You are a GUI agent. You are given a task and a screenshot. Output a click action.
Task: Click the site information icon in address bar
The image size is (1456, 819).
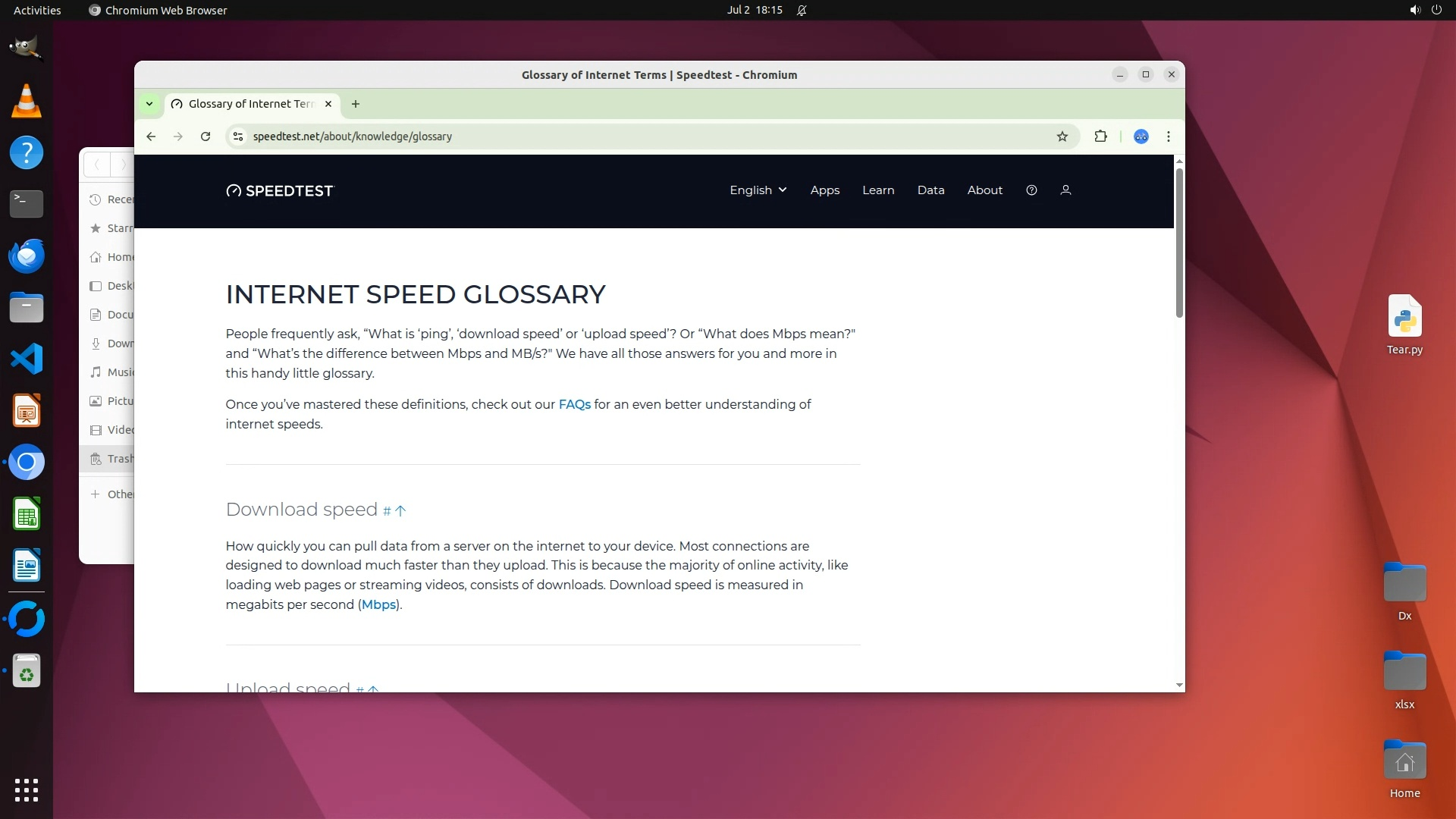point(238,136)
